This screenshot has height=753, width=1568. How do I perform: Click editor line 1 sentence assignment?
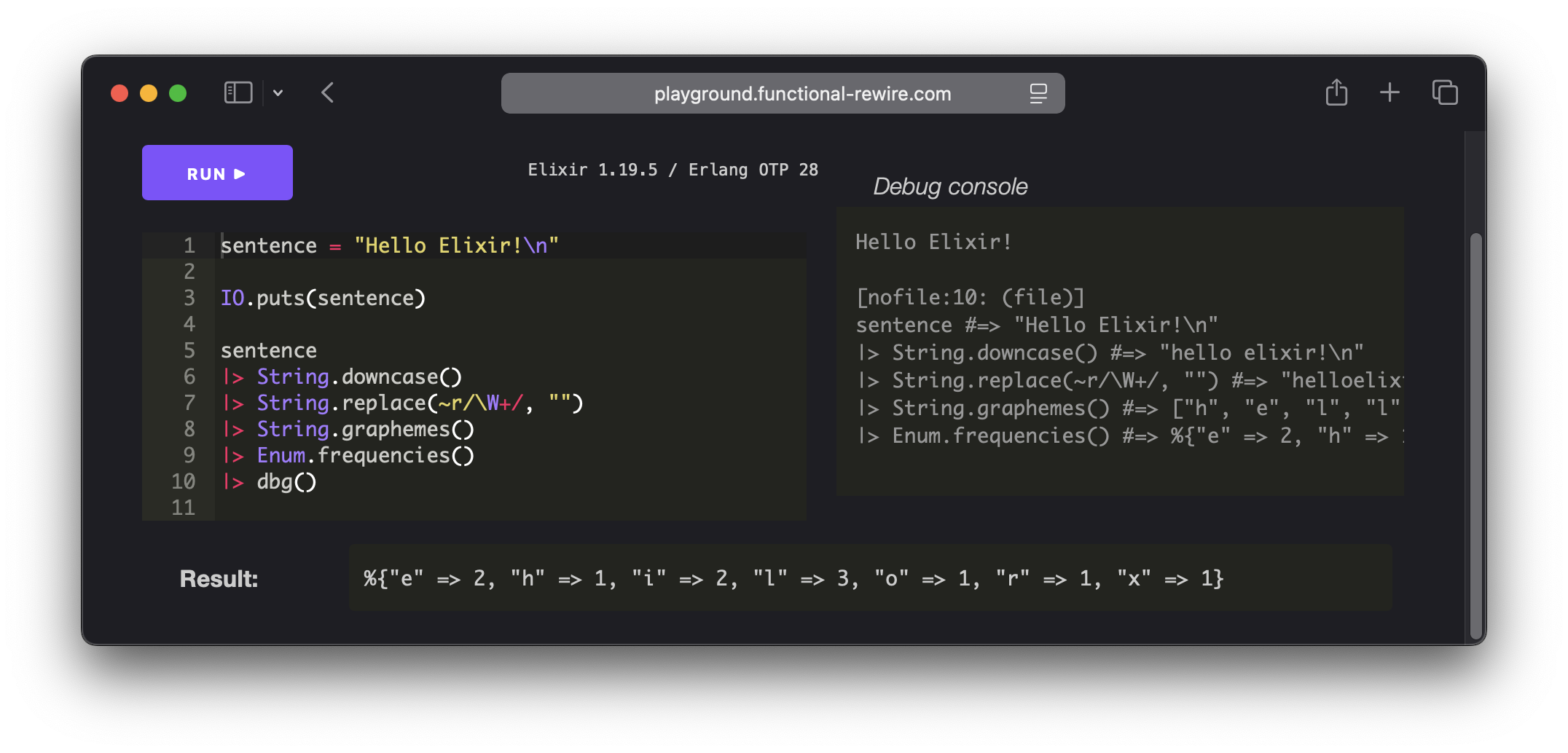coord(390,245)
